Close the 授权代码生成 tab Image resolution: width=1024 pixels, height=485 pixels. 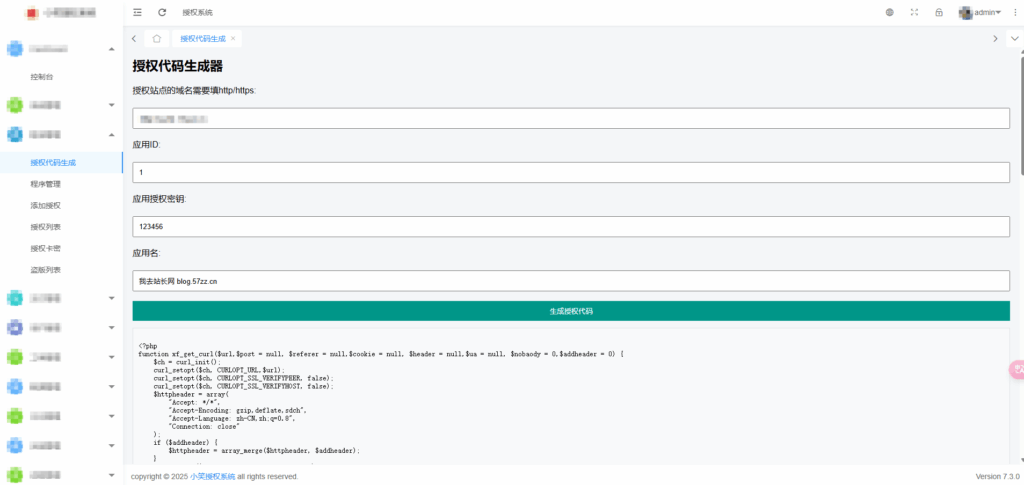(x=233, y=38)
